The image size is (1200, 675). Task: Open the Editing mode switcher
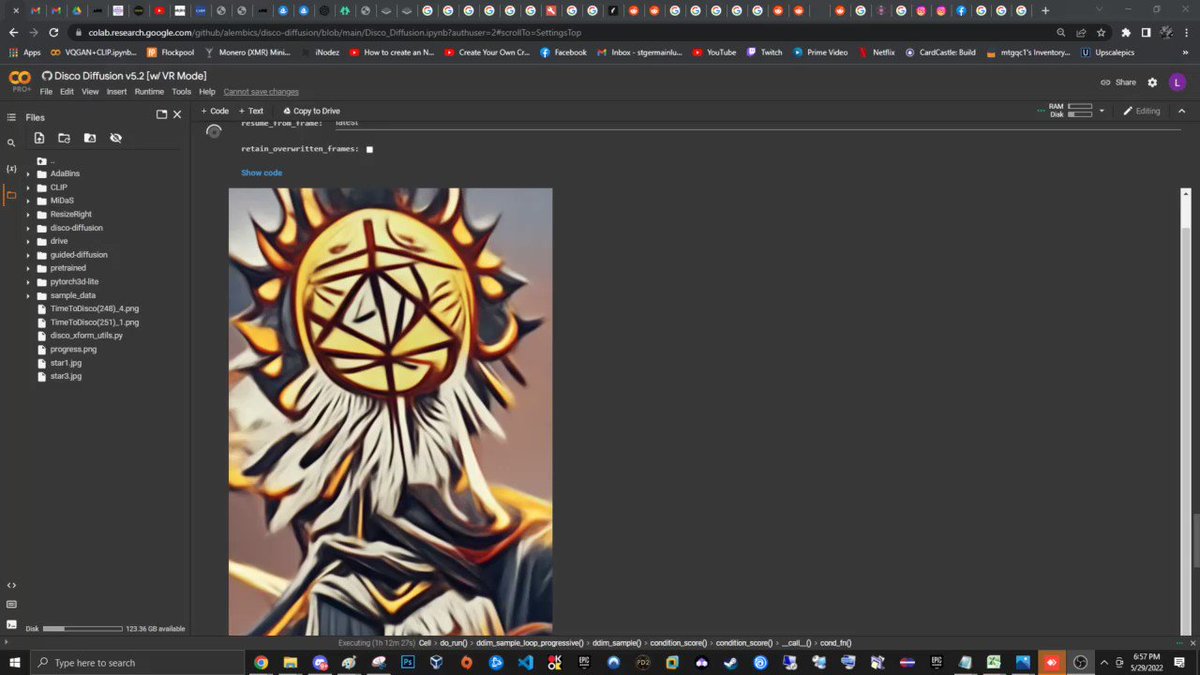pos(1142,111)
